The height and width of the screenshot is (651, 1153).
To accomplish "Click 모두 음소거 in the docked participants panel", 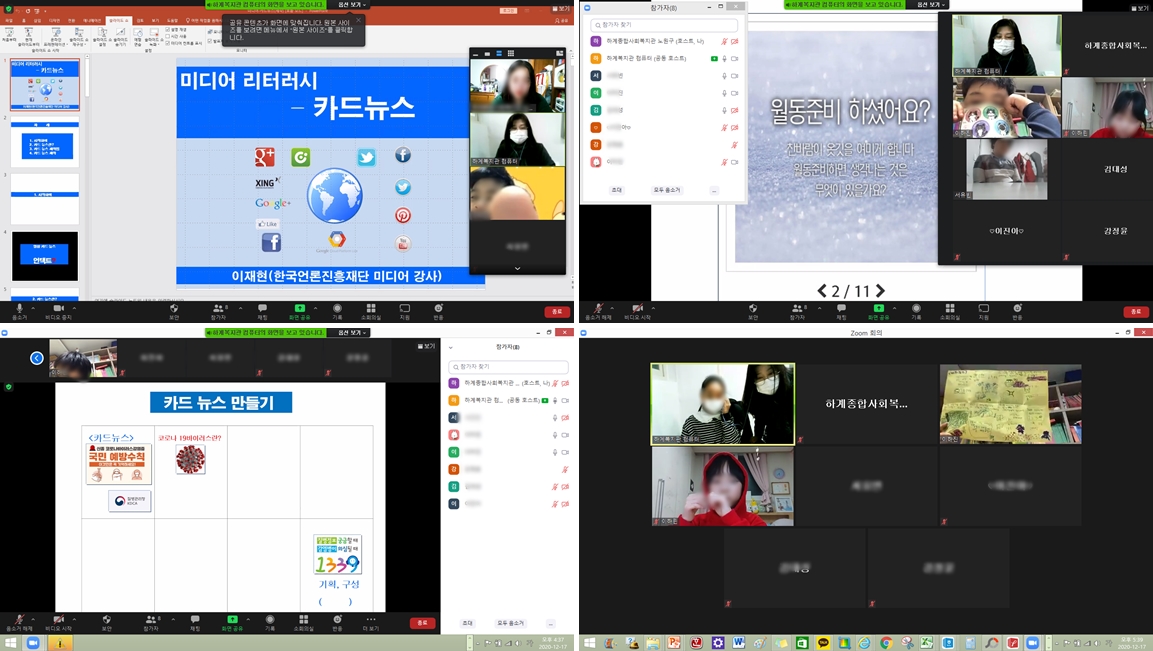I will click(510, 623).
